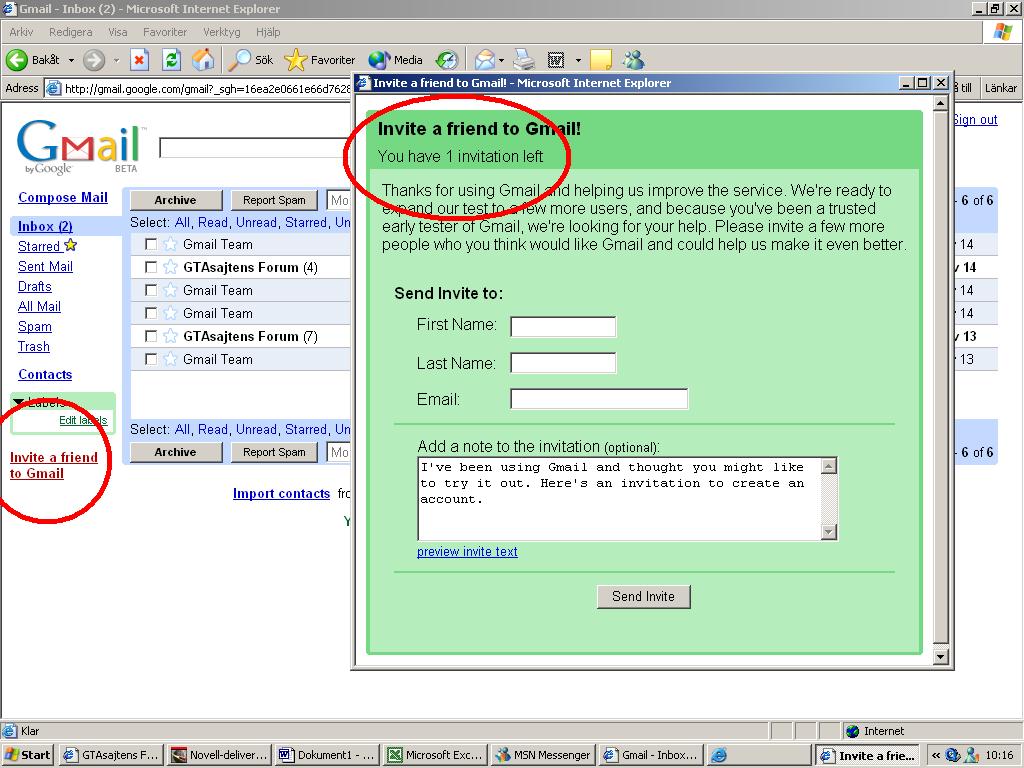
Task: Open the Verktyg menu
Action: 221,32
